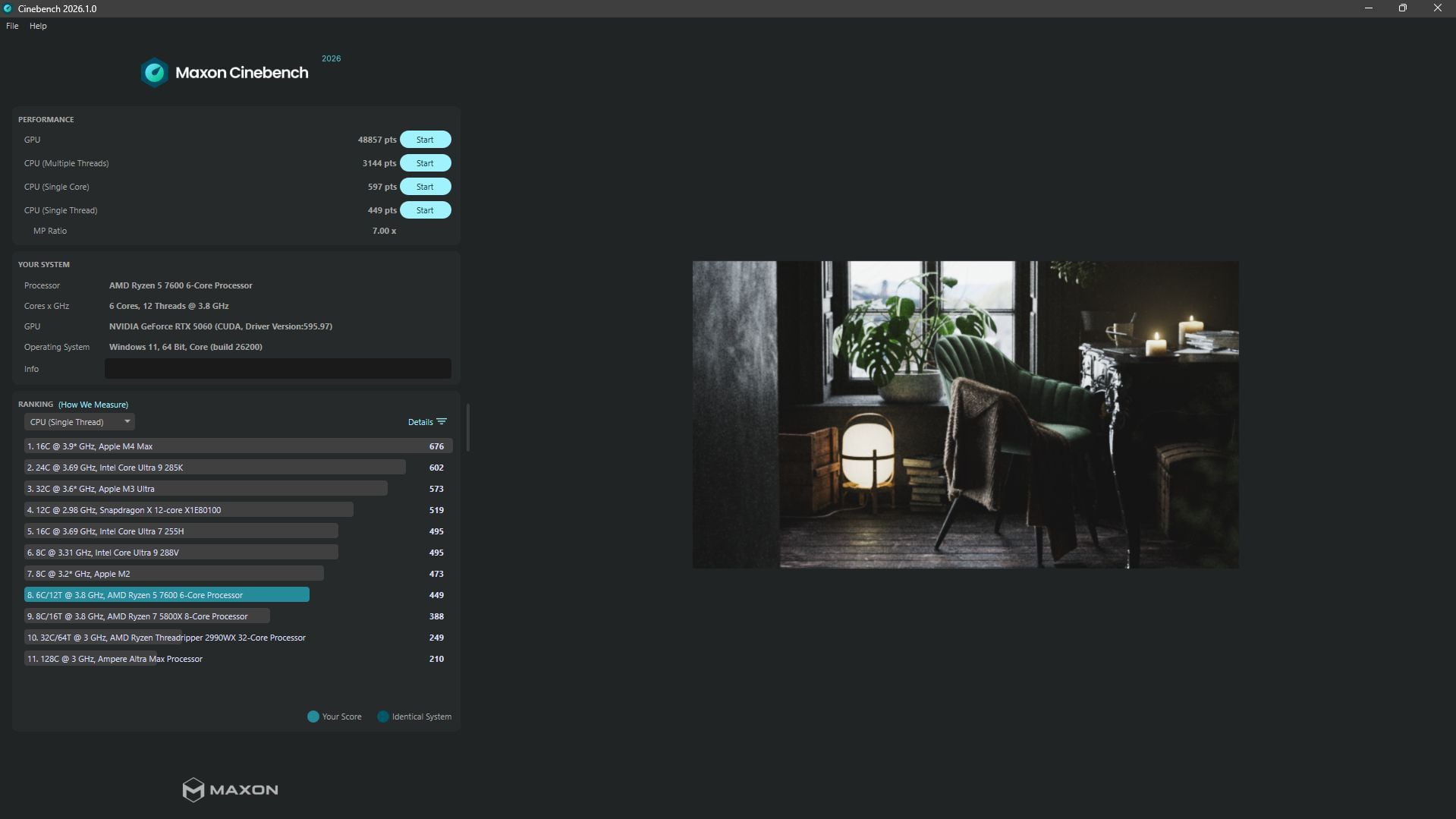Click the Identical System legend dot

click(383, 717)
